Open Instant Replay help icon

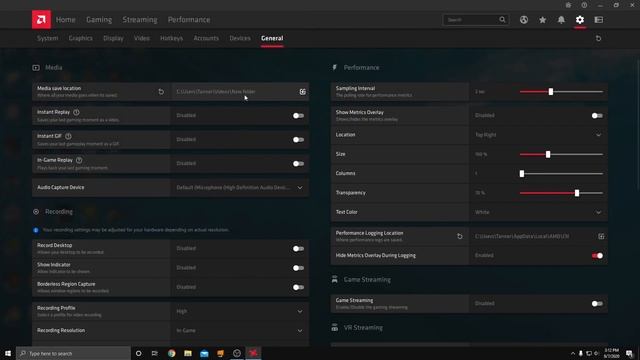point(76,112)
